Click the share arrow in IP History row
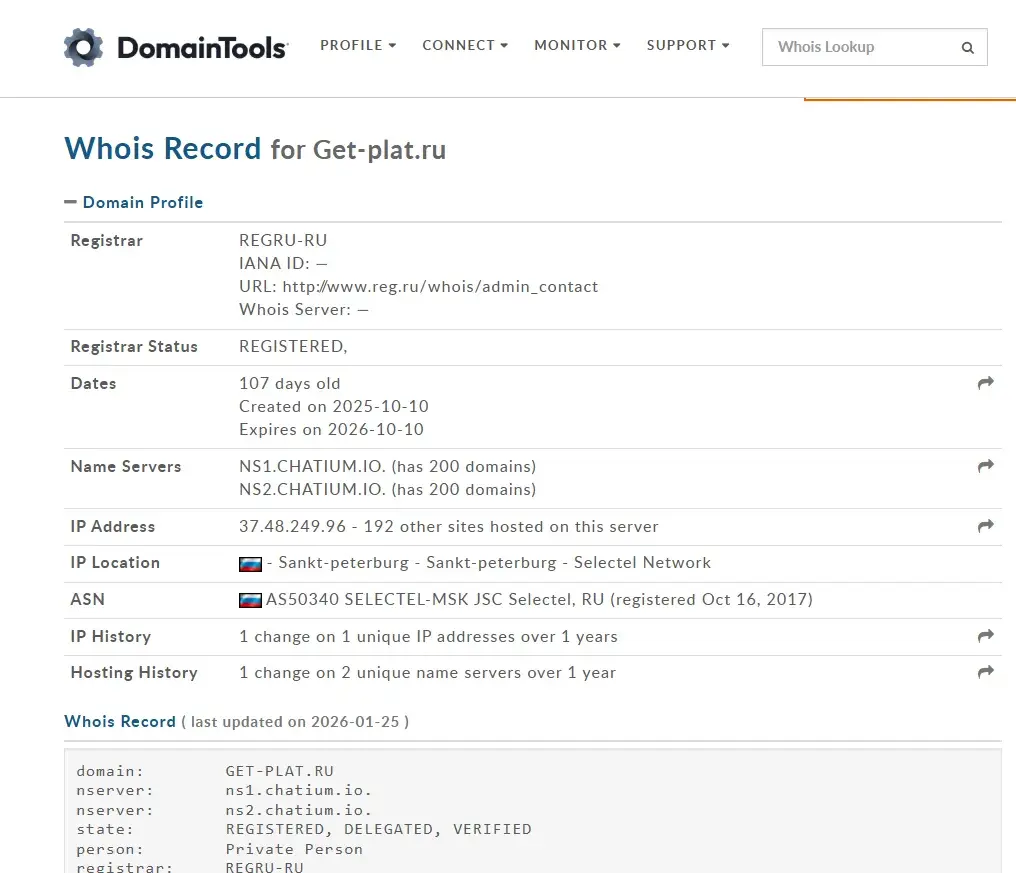The width and height of the screenshot is (1016, 873). coord(986,636)
